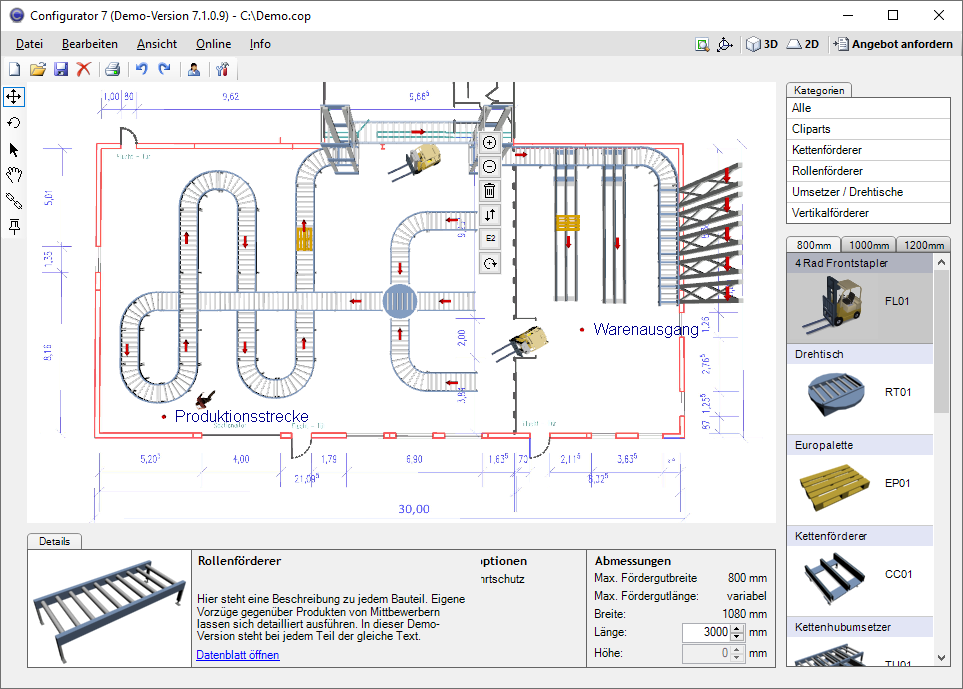Open the settings tools icon in the toolbar
The image size is (963, 689).
222,69
